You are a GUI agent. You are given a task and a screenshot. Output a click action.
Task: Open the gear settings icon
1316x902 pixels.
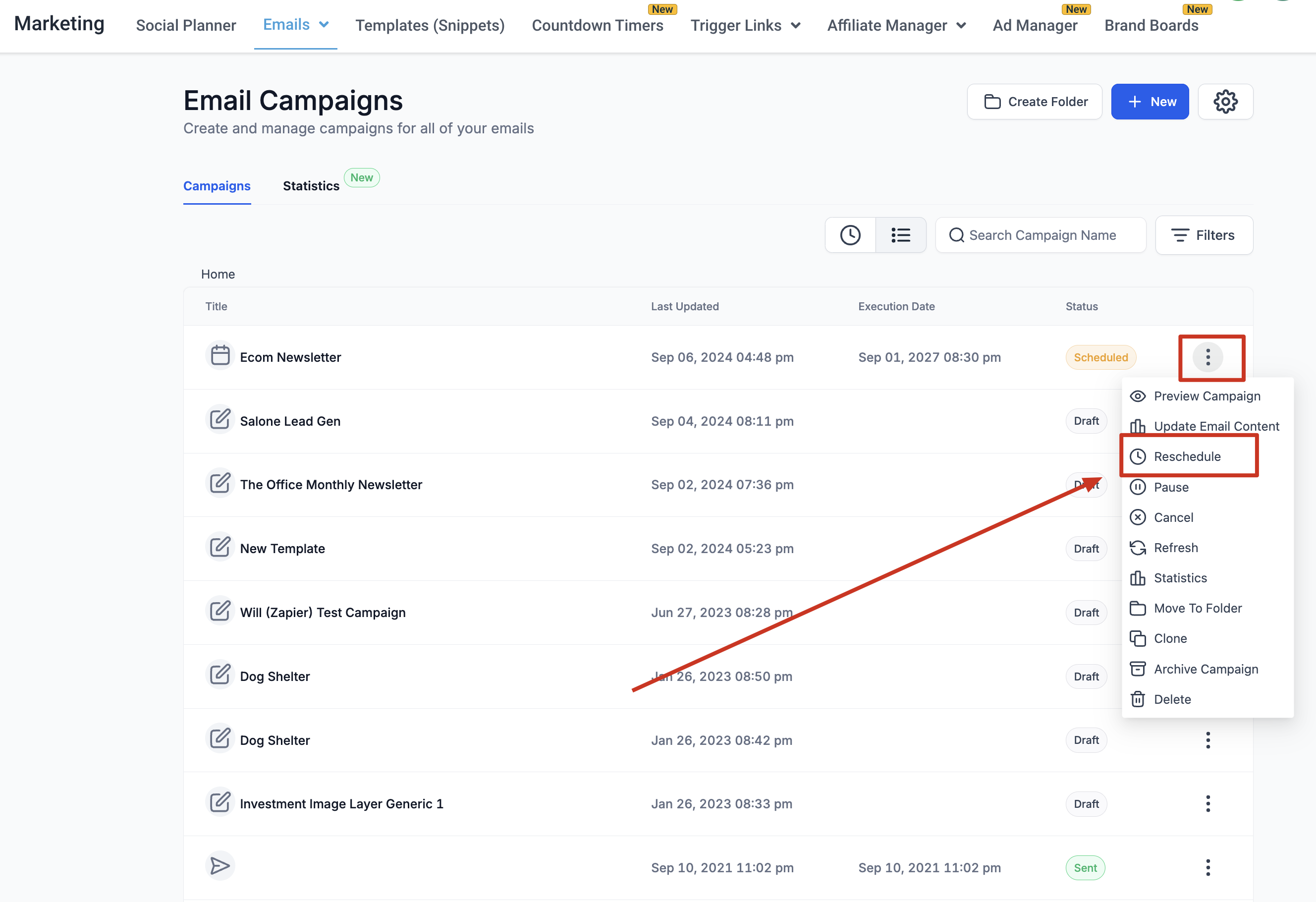1225,102
